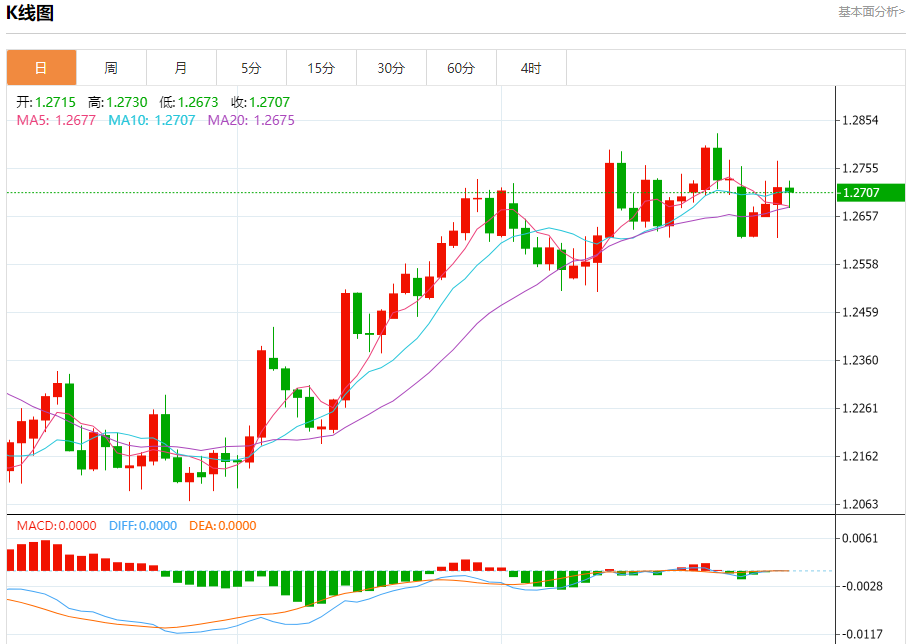
Task: Click the DIFF:0.0000 indicator label
Action: tap(143, 526)
